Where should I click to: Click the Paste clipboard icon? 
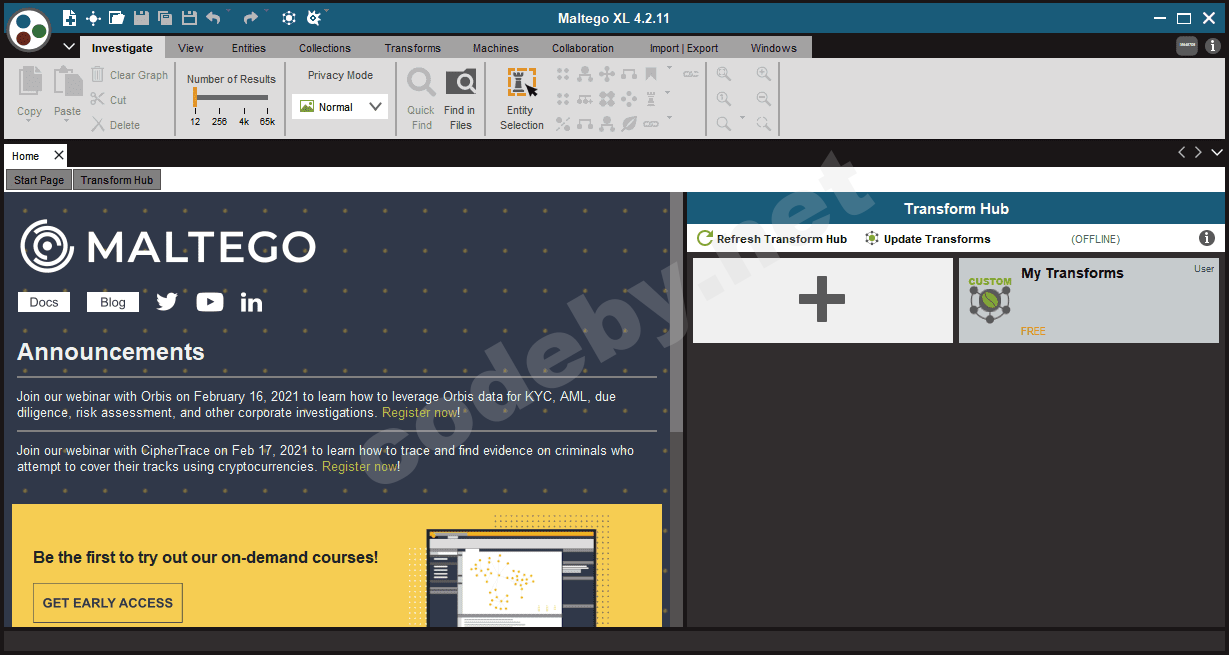(x=67, y=83)
